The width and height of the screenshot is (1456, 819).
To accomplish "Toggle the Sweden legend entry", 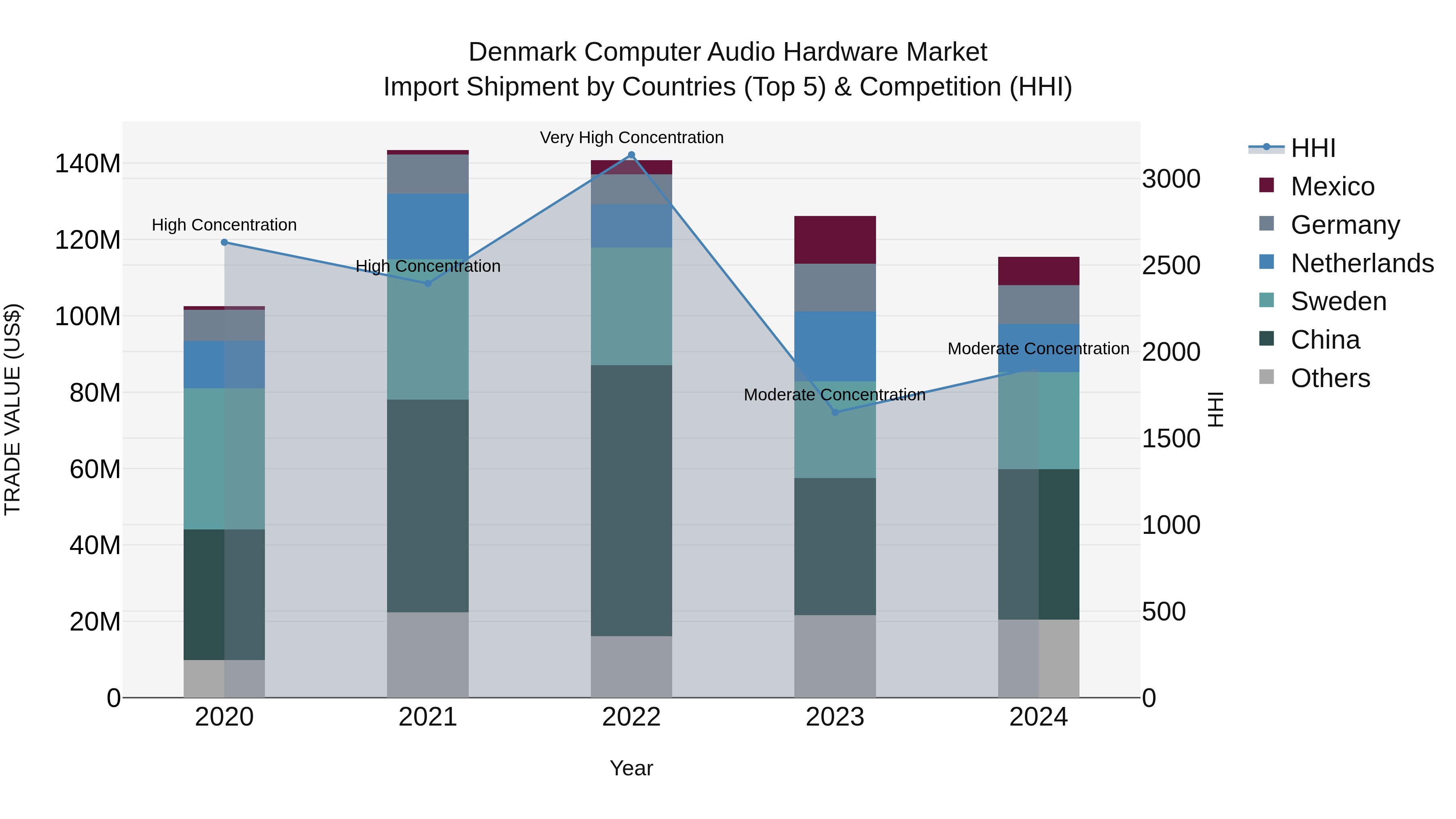I will pyautogui.click(x=1323, y=301).
